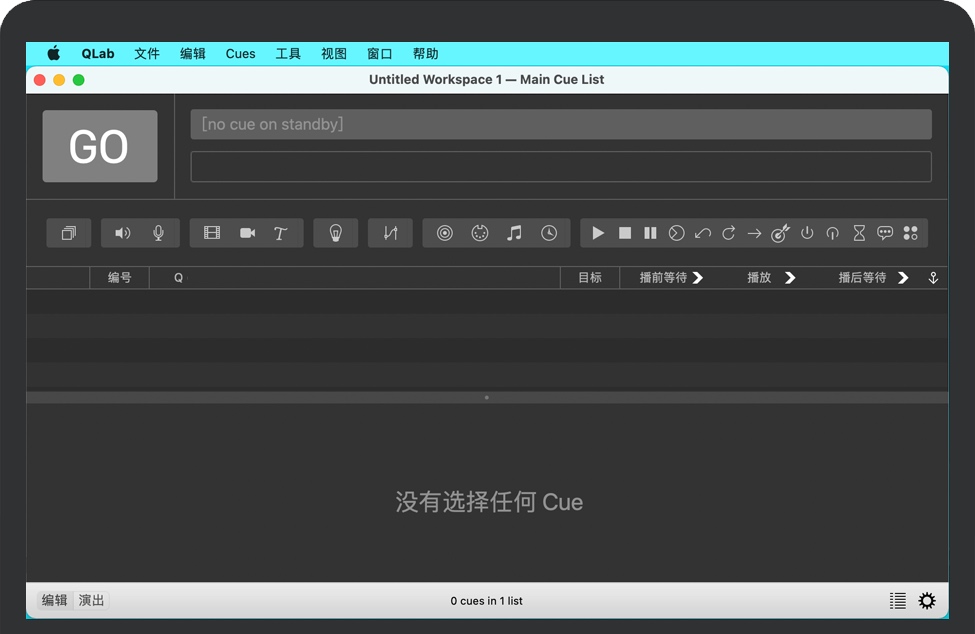This screenshot has width=975, height=634.
Task: Add a Video cue with filmstrip icon
Action: 212,233
